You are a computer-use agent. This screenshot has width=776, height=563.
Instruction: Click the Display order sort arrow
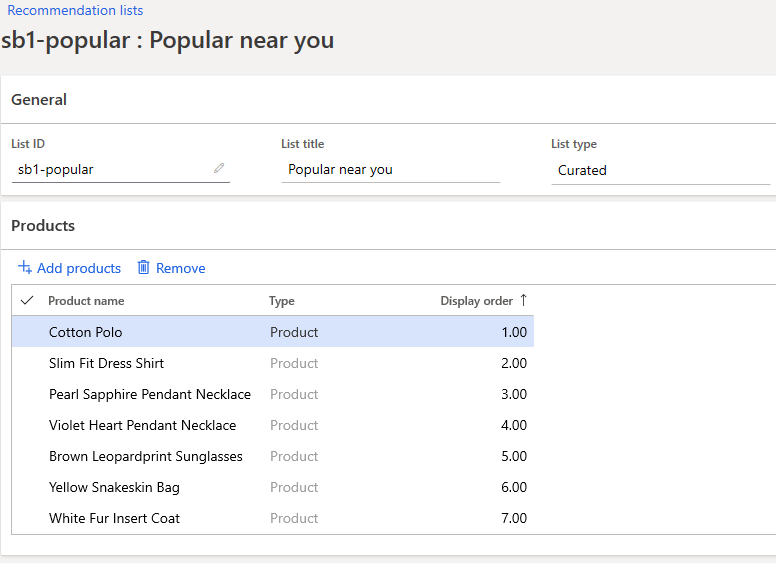pyautogui.click(x=523, y=301)
